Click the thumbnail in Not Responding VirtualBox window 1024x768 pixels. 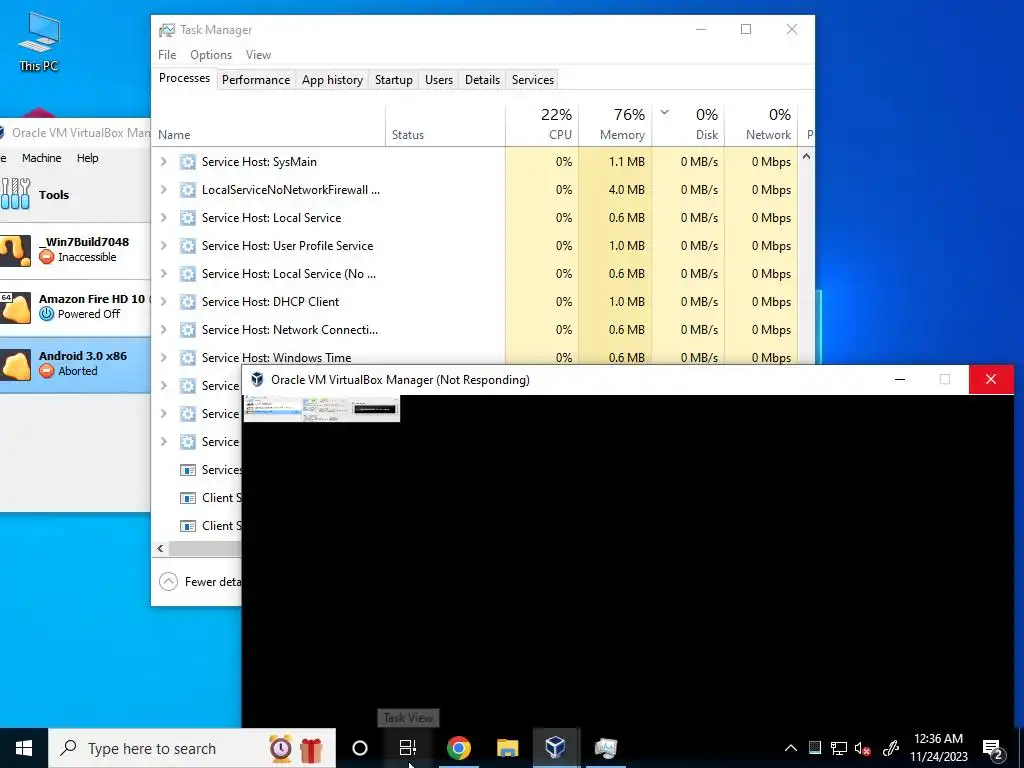pyautogui.click(x=321, y=408)
